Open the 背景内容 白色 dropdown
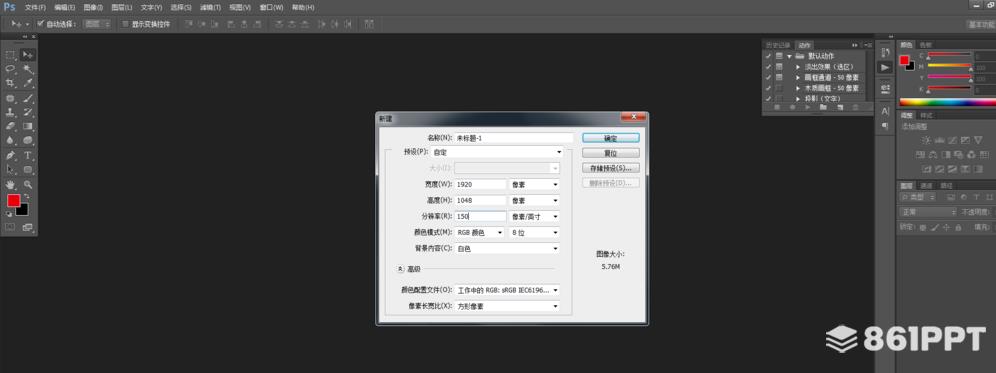The height and width of the screenshot is (373, 996). tap(508, 248)
